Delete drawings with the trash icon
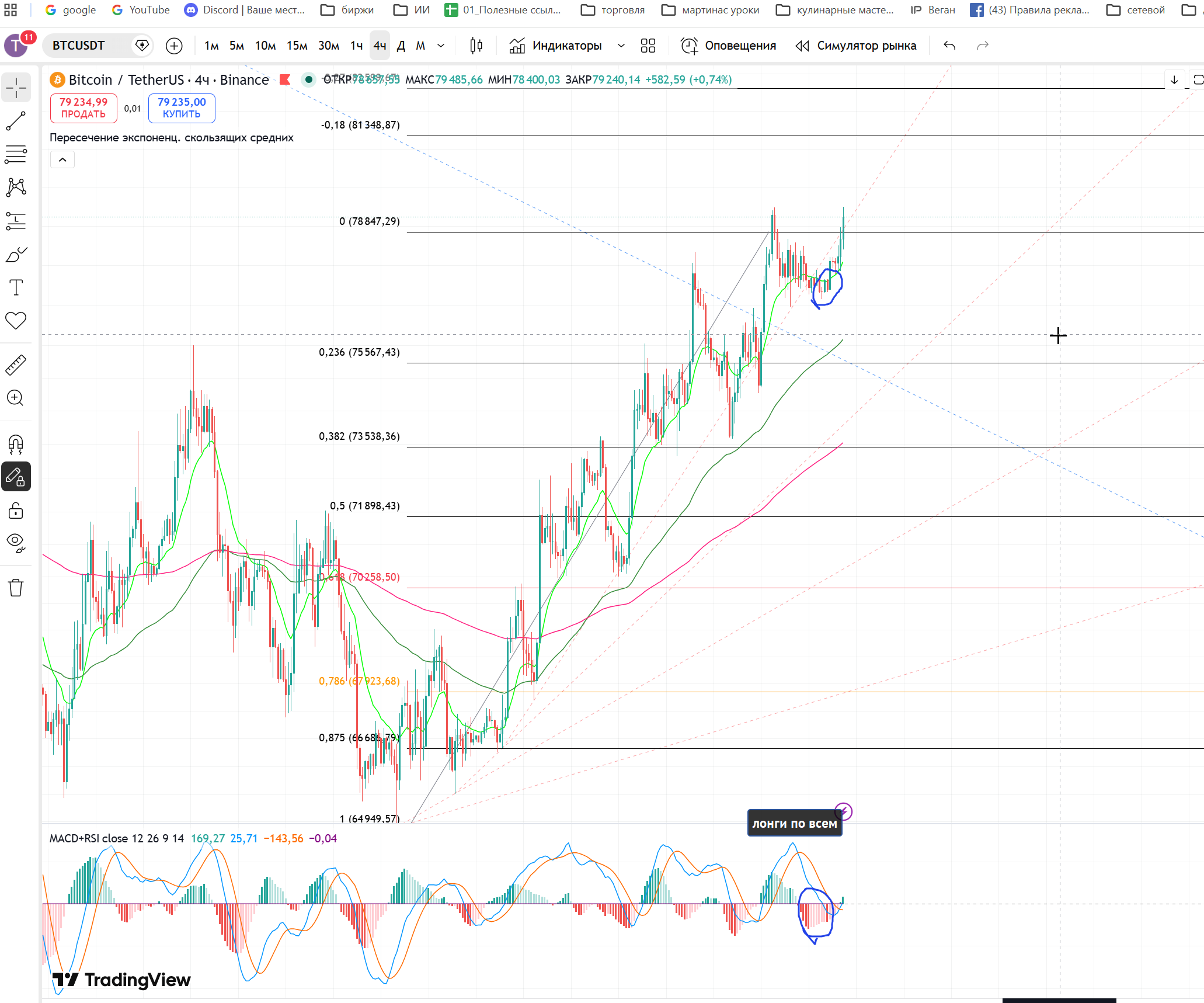 tap(16, 588)
